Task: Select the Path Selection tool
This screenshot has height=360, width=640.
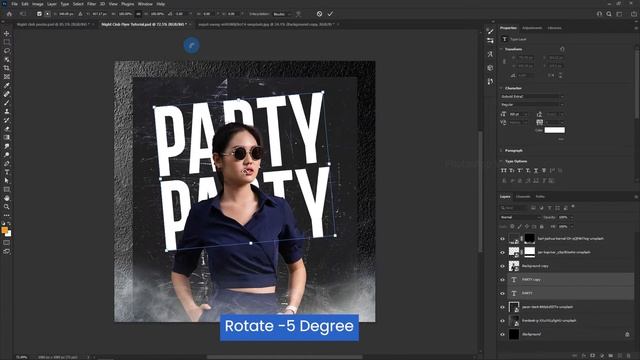Action: click(7, 180)
